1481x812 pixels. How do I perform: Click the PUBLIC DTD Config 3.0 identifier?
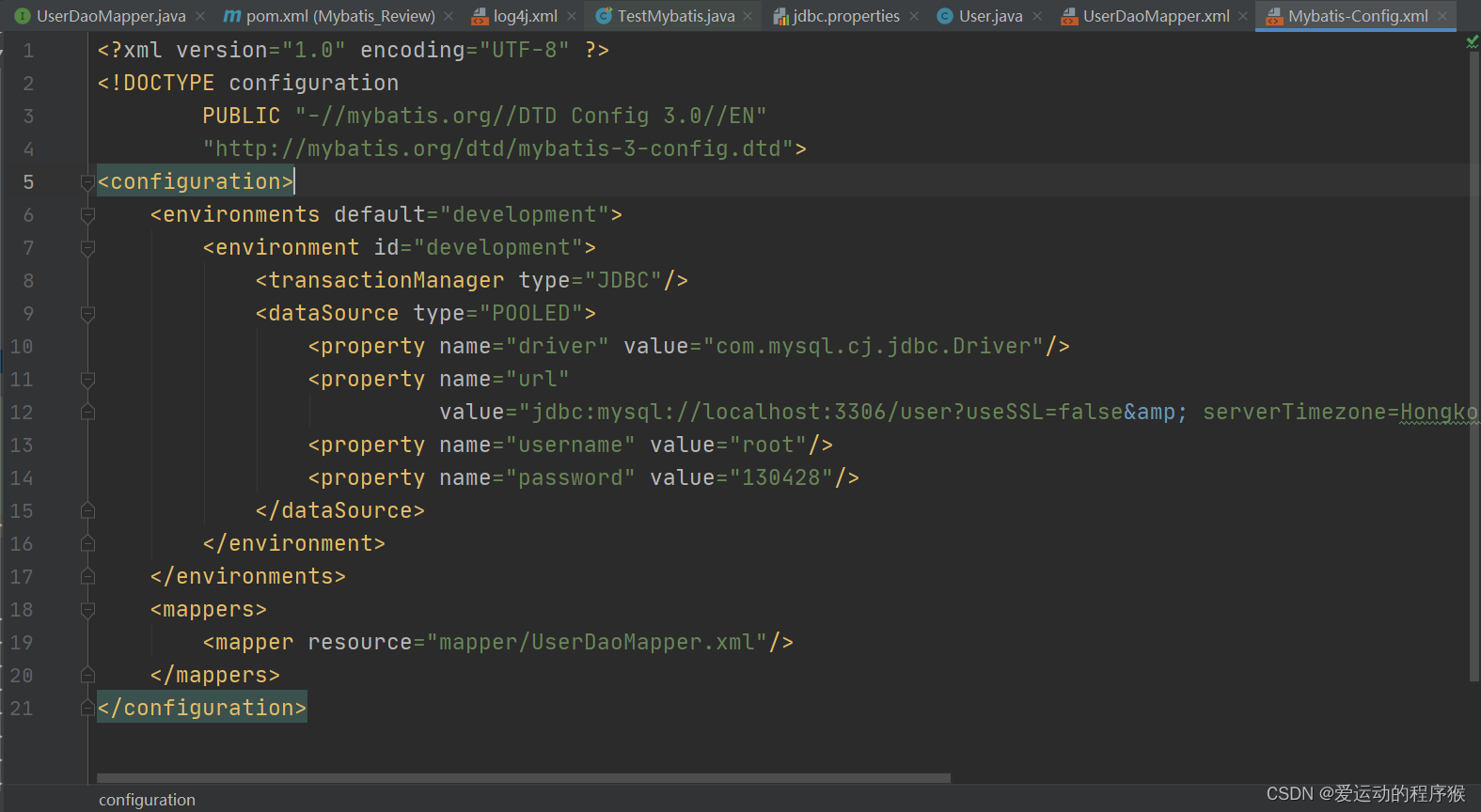(531, 116)
